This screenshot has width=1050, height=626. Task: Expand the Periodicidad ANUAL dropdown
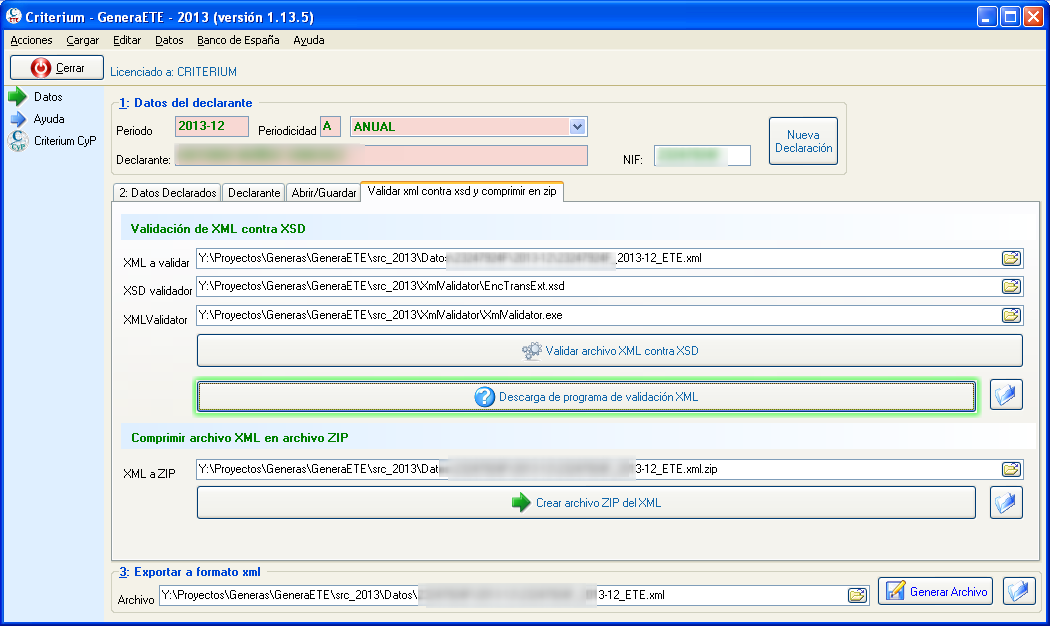577,127
